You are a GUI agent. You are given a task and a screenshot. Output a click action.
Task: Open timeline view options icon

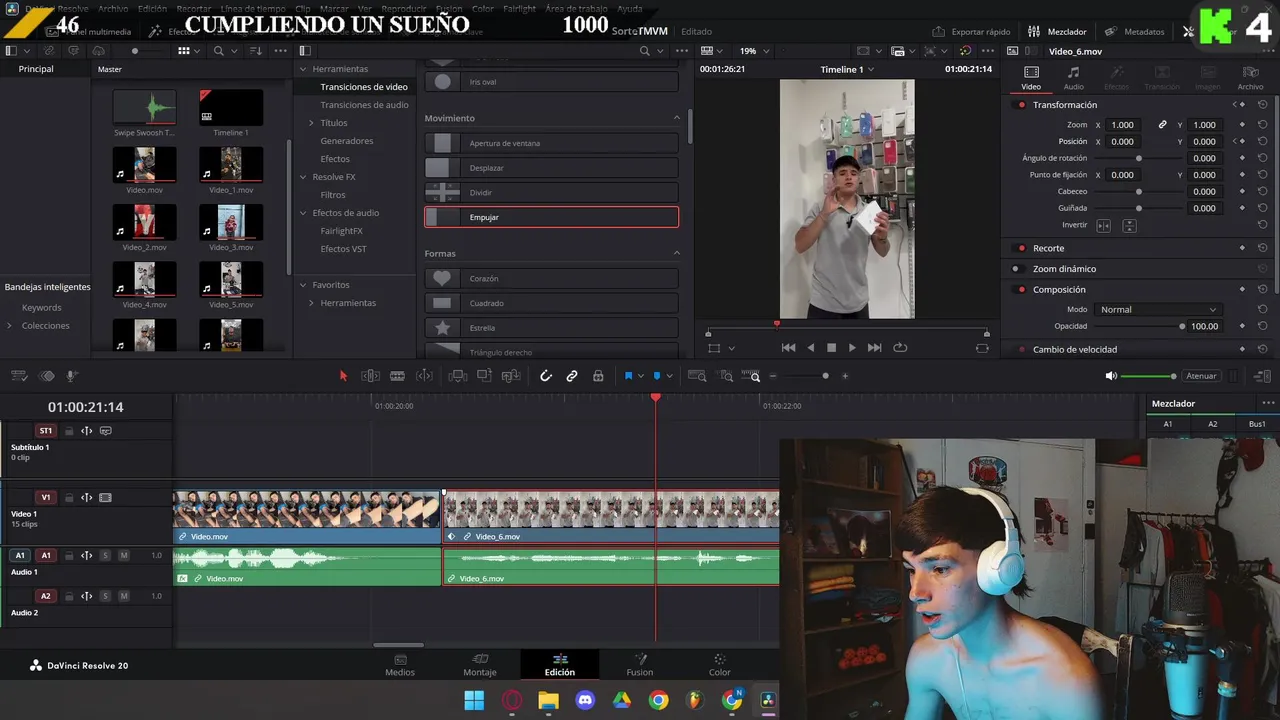tap(19, 376)
